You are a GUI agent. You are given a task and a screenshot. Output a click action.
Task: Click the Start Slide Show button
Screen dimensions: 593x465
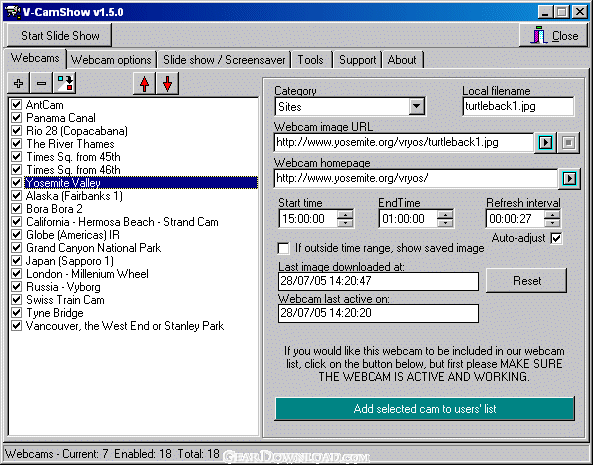[60, 36]
